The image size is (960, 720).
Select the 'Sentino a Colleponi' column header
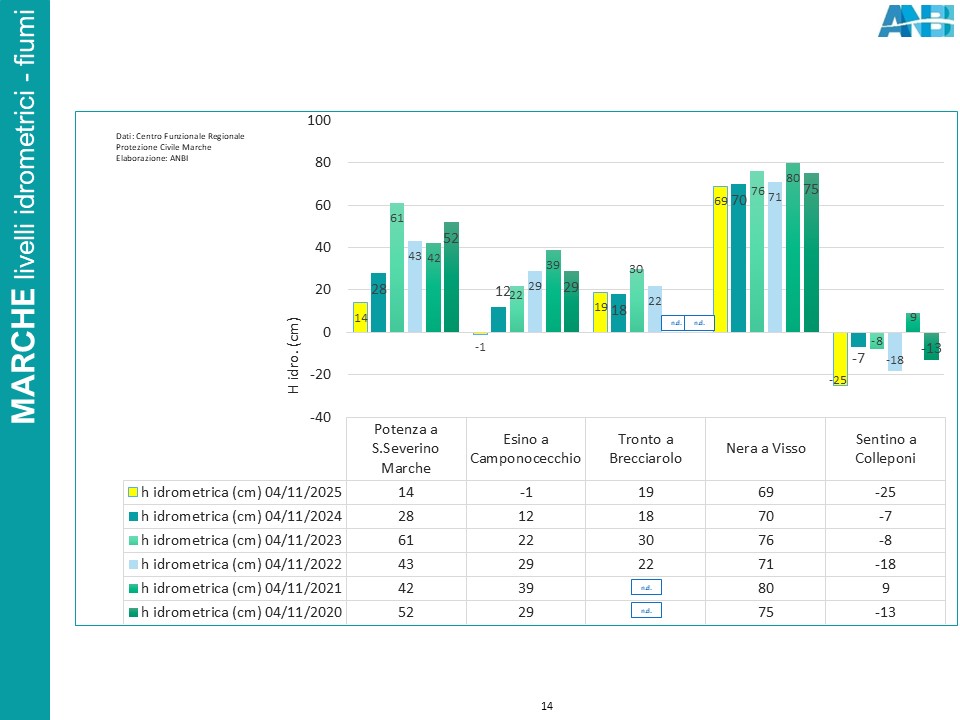click(885, 448)
